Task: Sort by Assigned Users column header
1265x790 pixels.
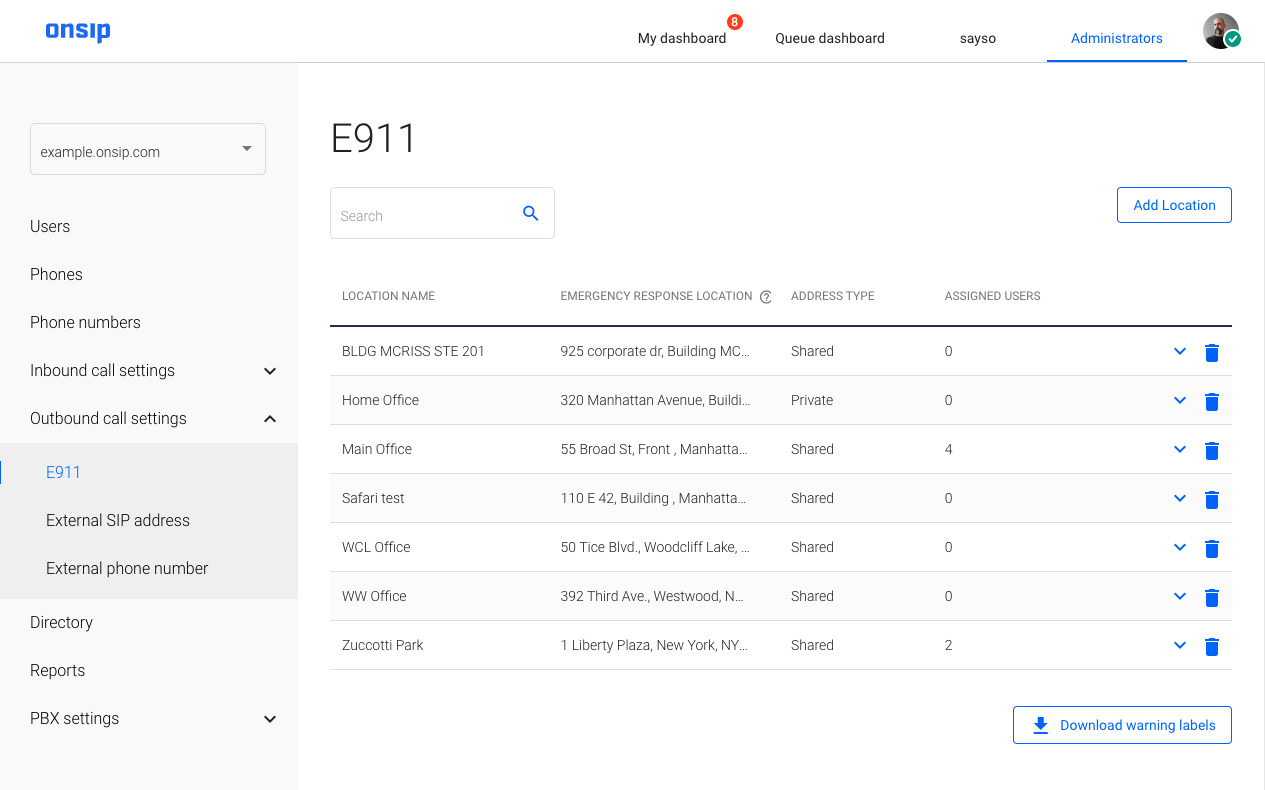Action: pyautogui.click(x=993, y=296)
